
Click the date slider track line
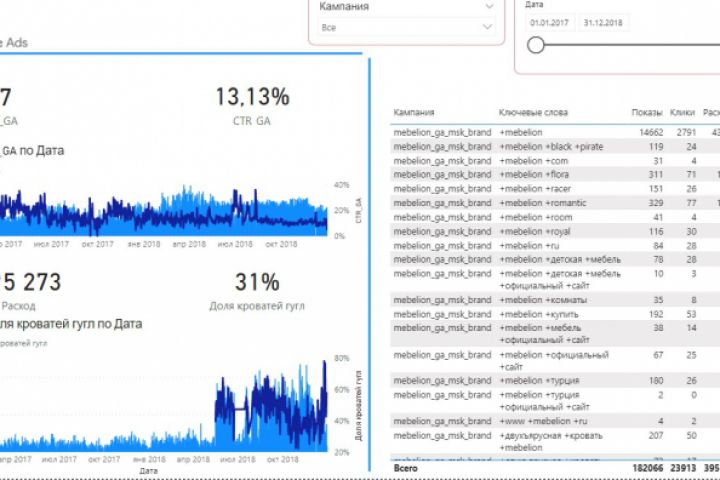point(632,45)
